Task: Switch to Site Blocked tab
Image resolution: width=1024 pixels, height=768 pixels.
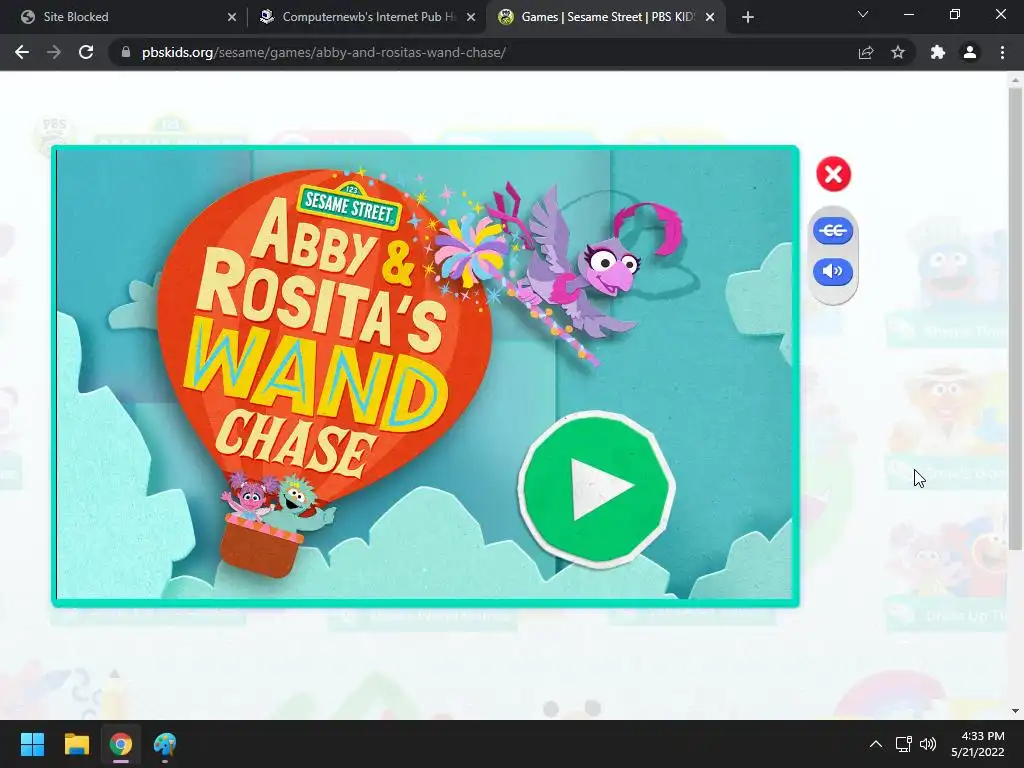Action: tap(127, 17)
